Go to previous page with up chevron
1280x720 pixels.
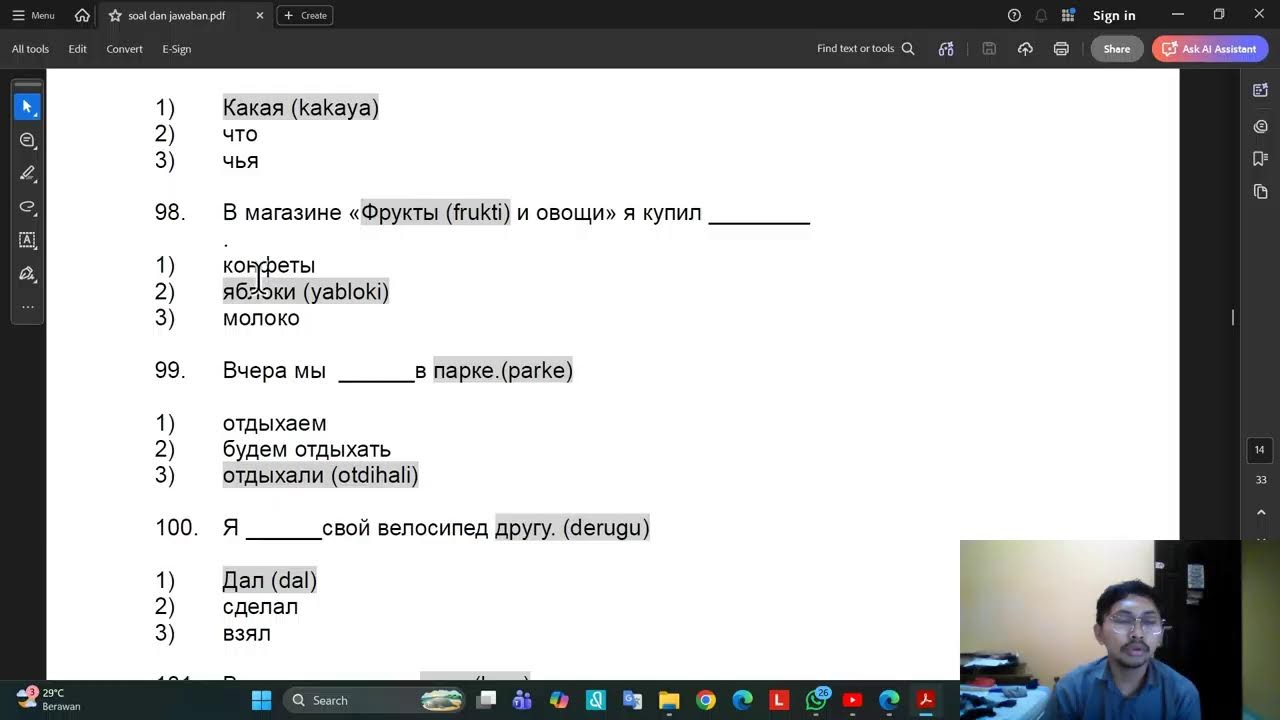pyautogui.click(x=1260, y=513)
